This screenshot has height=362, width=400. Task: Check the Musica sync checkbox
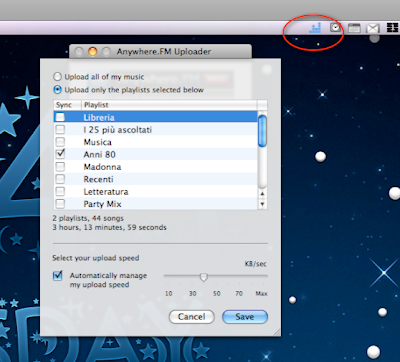60,142
